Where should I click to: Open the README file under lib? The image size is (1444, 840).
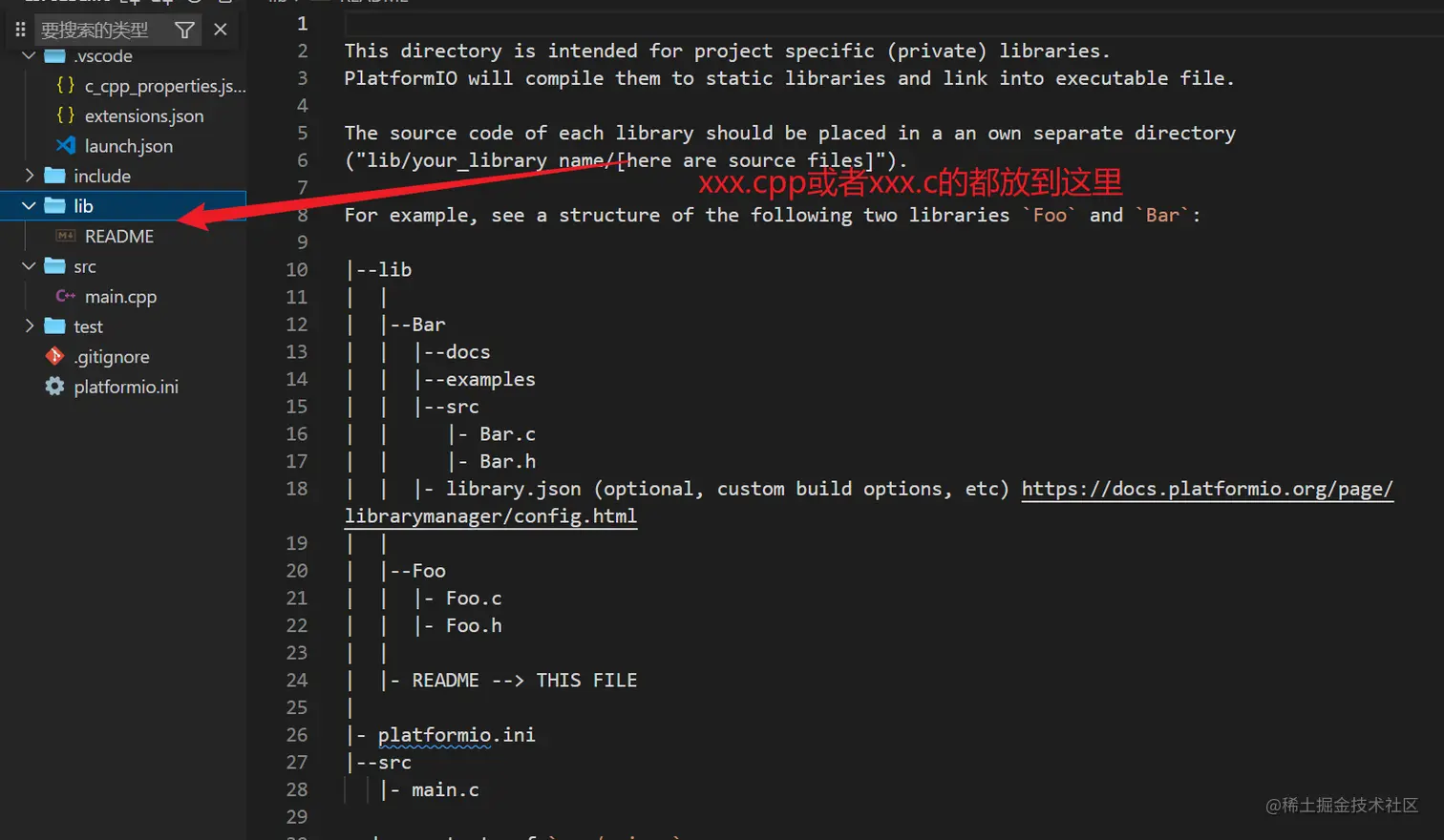[x=119, y=236]
